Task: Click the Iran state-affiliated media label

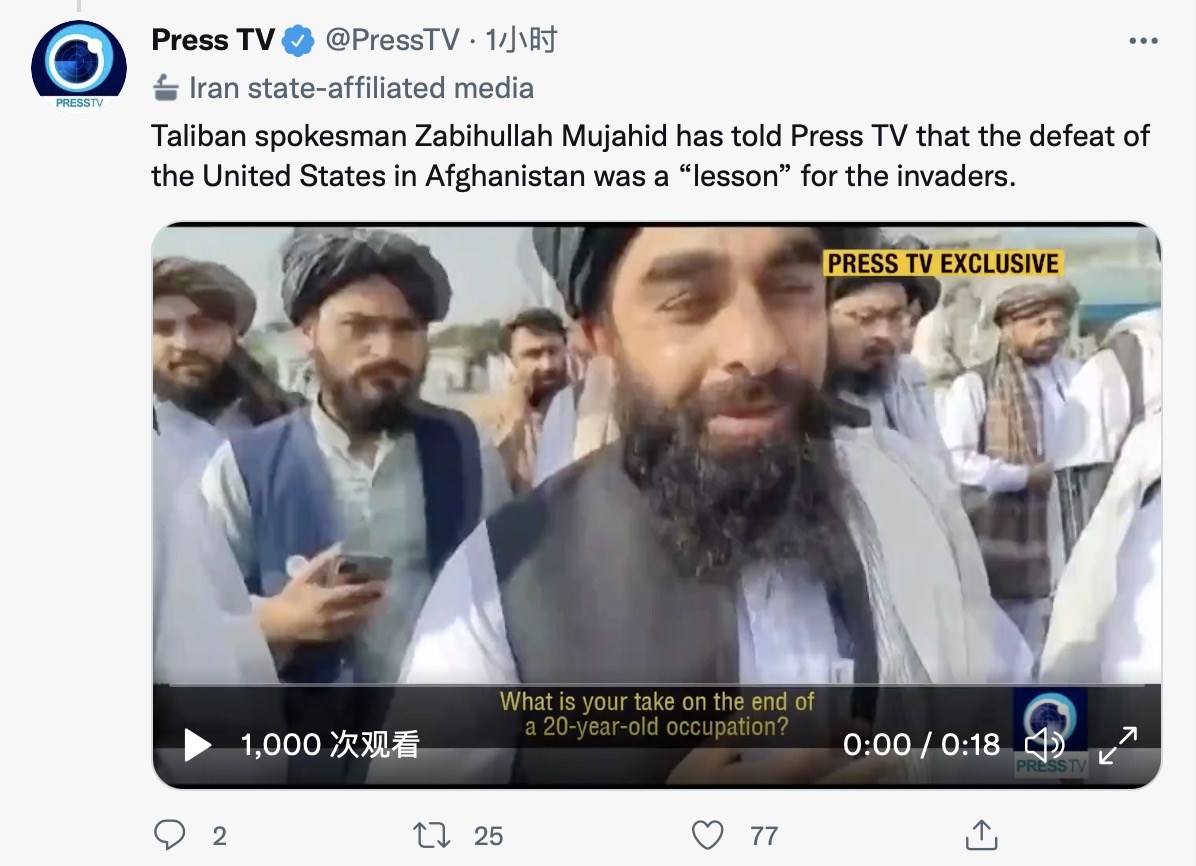Action: pyautogui.click(x=362, y=88)
